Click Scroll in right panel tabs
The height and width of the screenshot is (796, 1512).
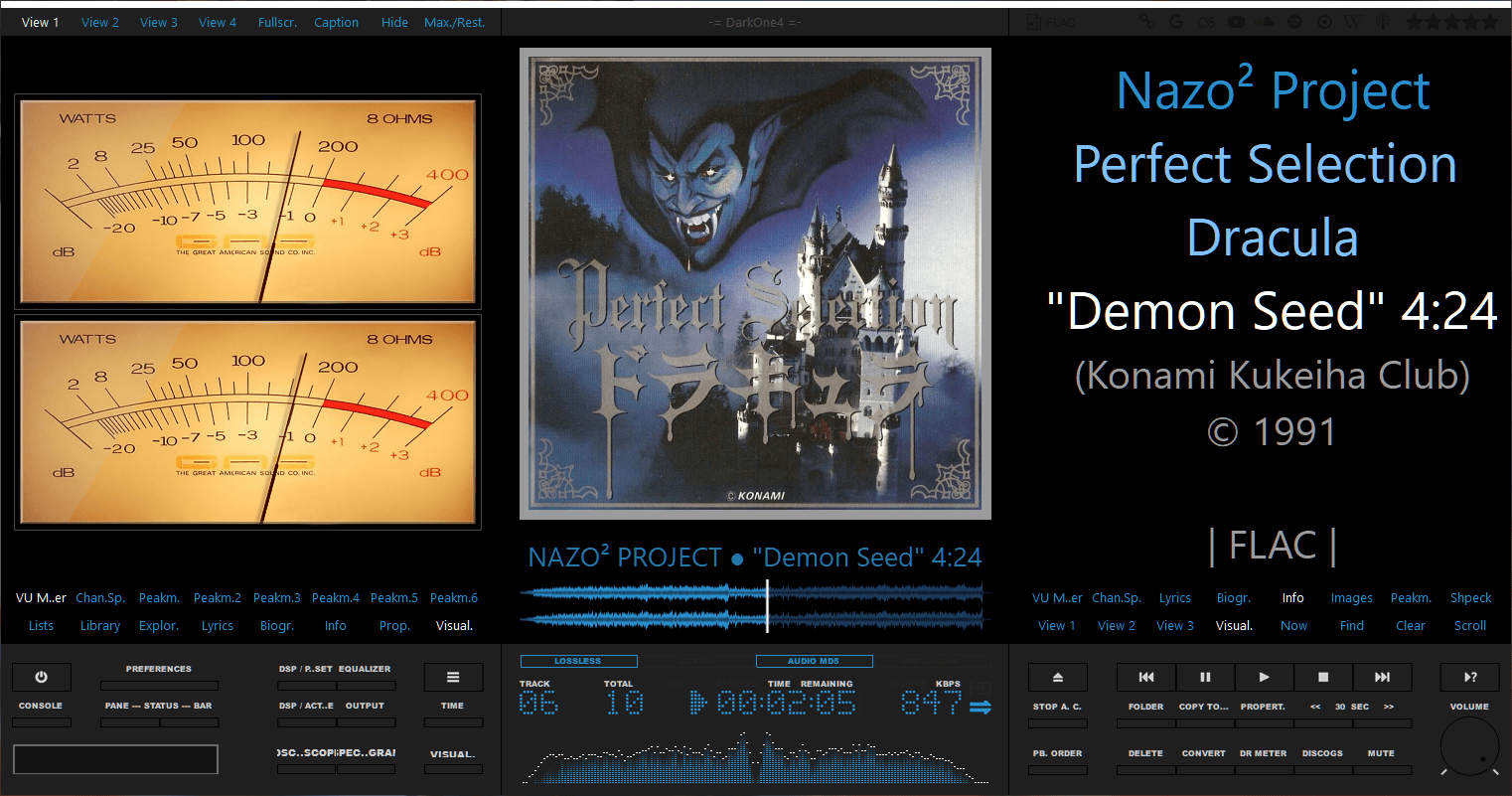click(1470, 625)
